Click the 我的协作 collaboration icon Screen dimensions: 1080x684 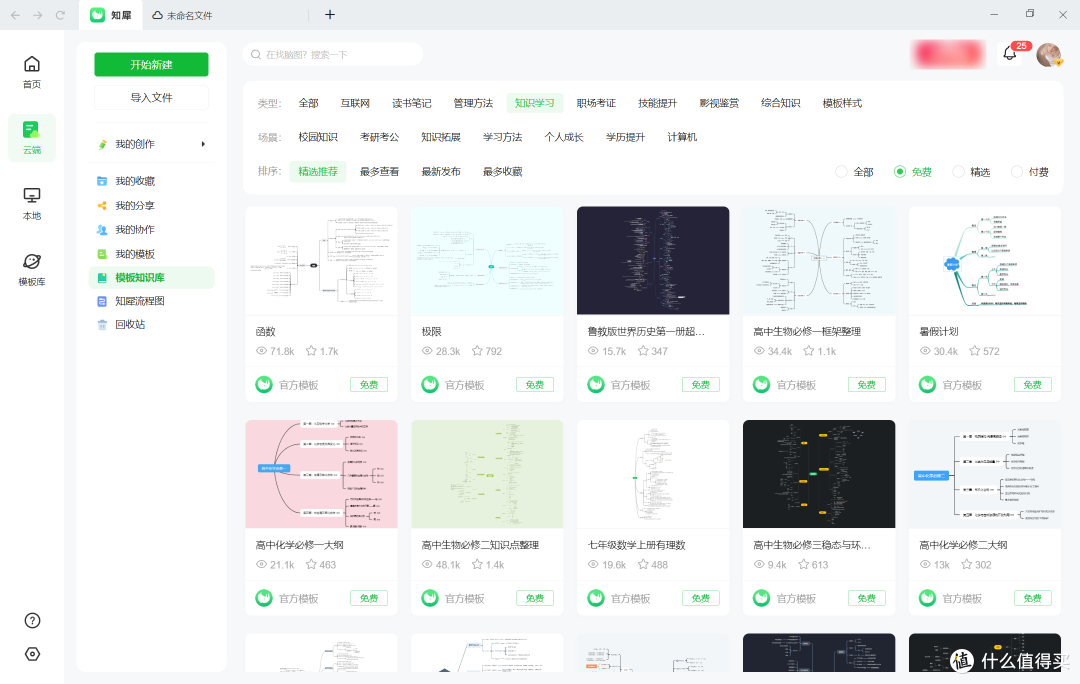102,230
